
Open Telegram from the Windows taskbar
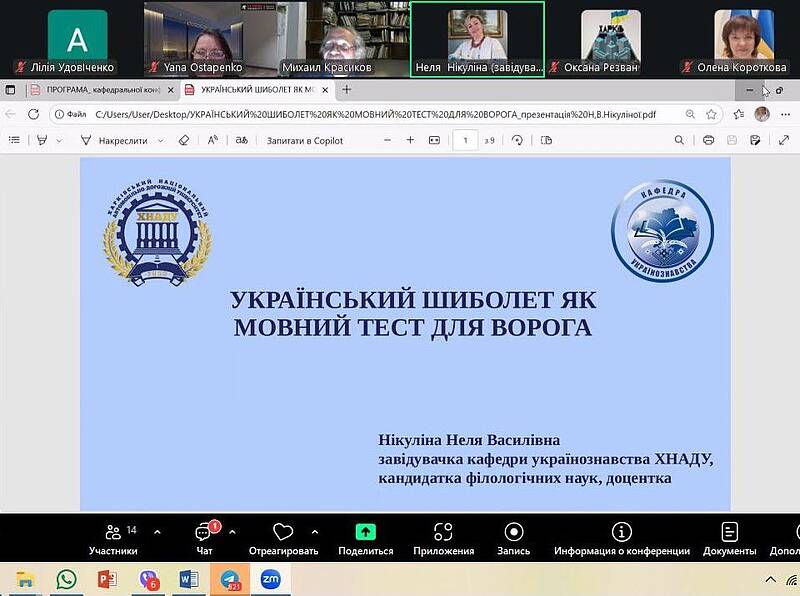(230, 579)
